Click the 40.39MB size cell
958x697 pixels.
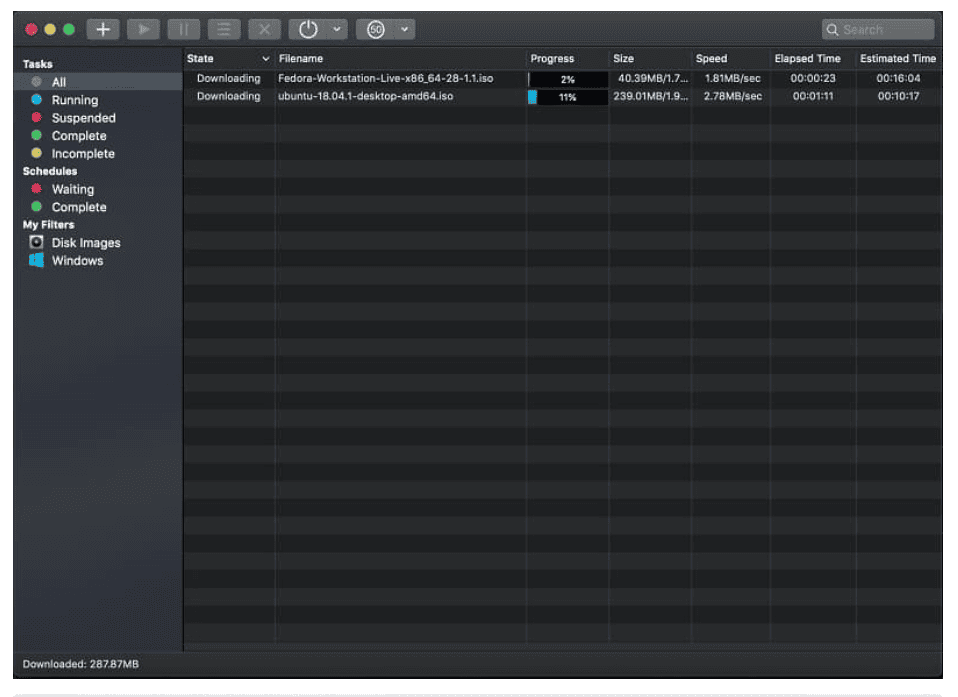click(x=653, y=78)
